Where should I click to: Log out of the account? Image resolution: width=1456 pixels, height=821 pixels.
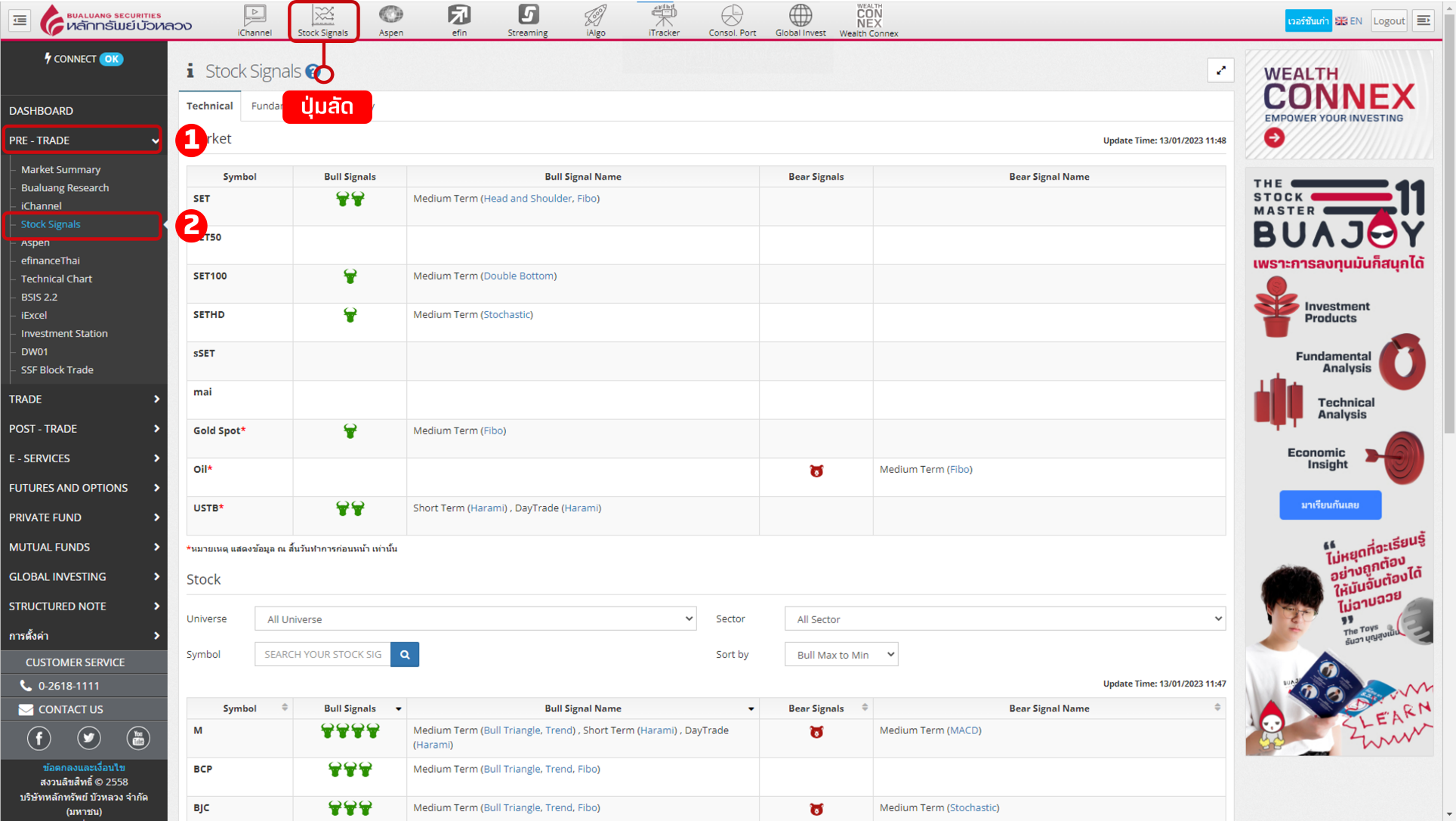1389,20
